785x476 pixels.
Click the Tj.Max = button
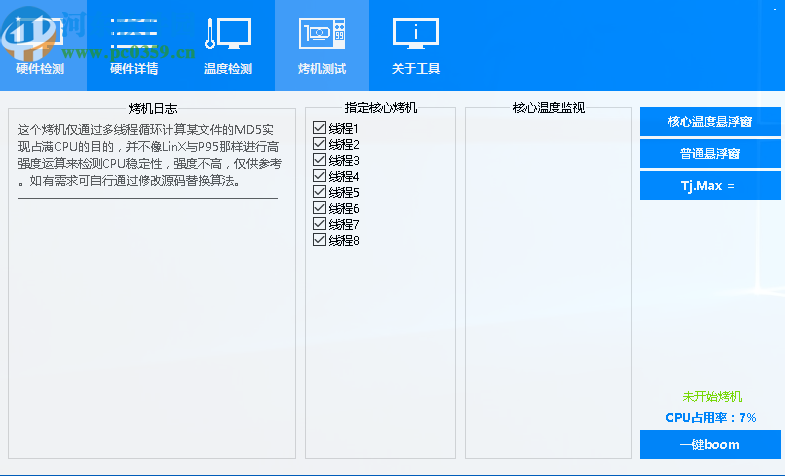[x=710, y=186]
